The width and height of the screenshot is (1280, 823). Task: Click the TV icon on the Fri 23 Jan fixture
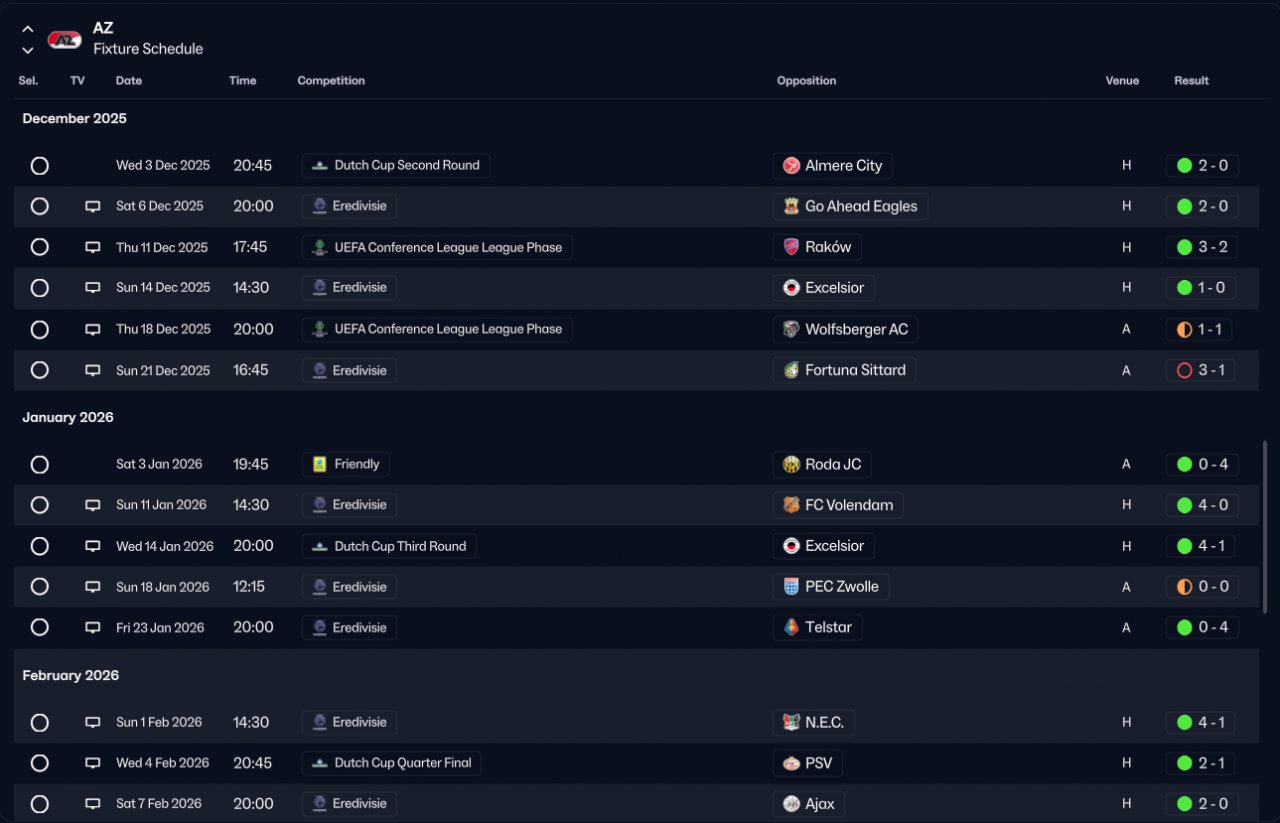(x=93, y=628)
